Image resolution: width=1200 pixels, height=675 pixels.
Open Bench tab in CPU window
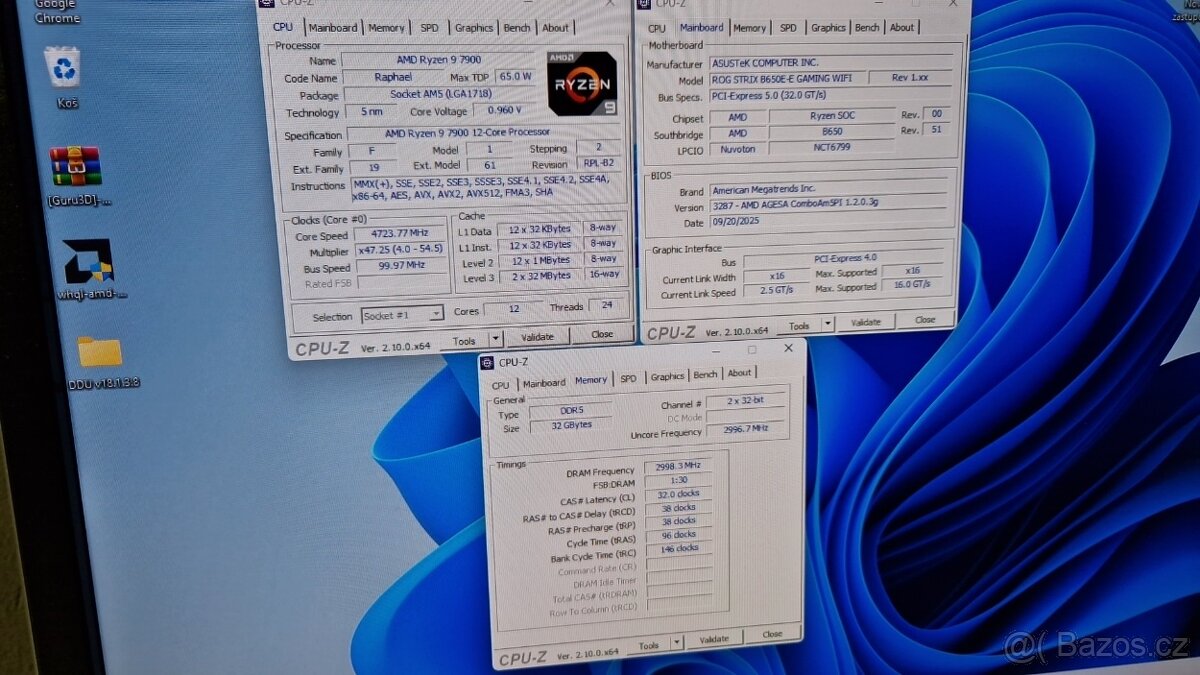coord(517,28)
